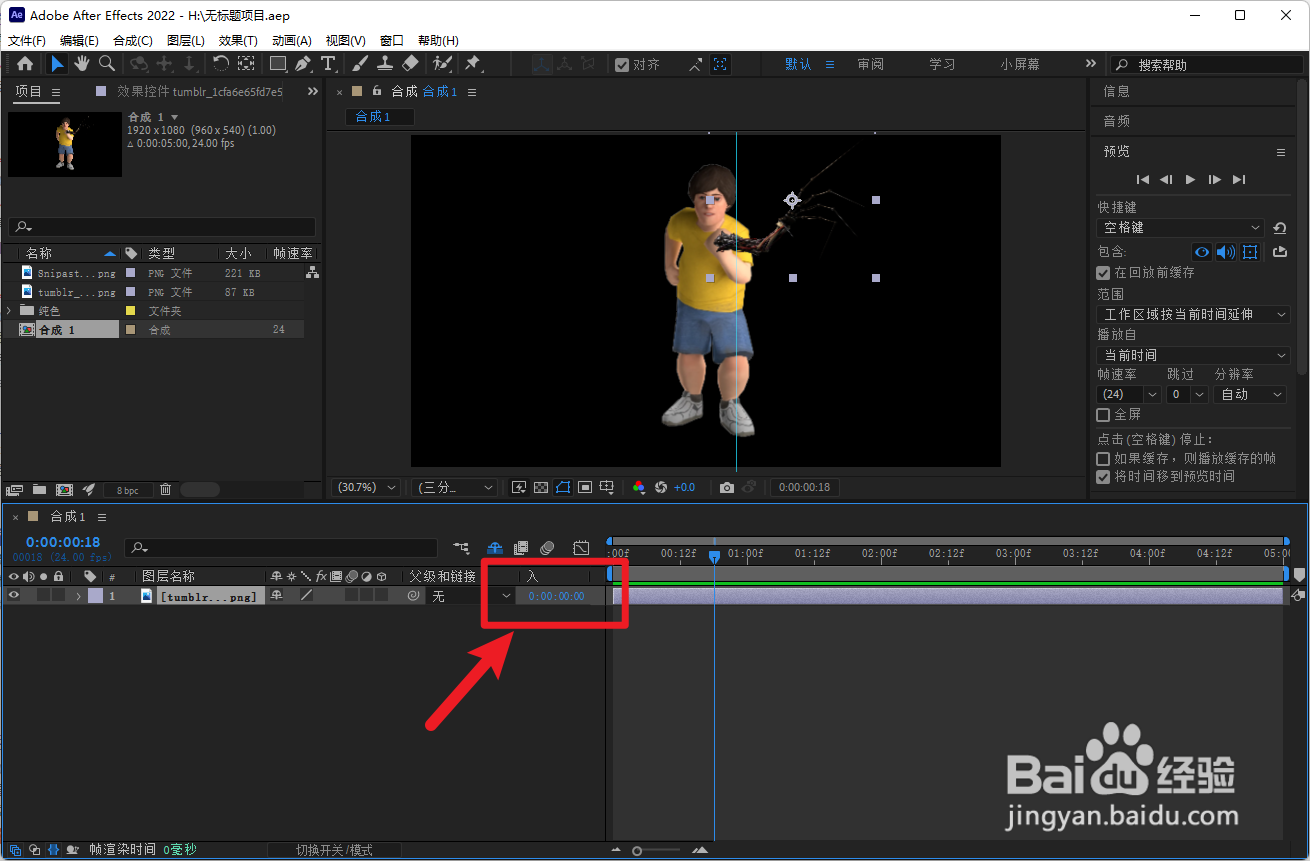Screen dimensions: 1310x861
Task: Toggle the 在回放前缓存 checkbox
Action: click(1103, 273)
